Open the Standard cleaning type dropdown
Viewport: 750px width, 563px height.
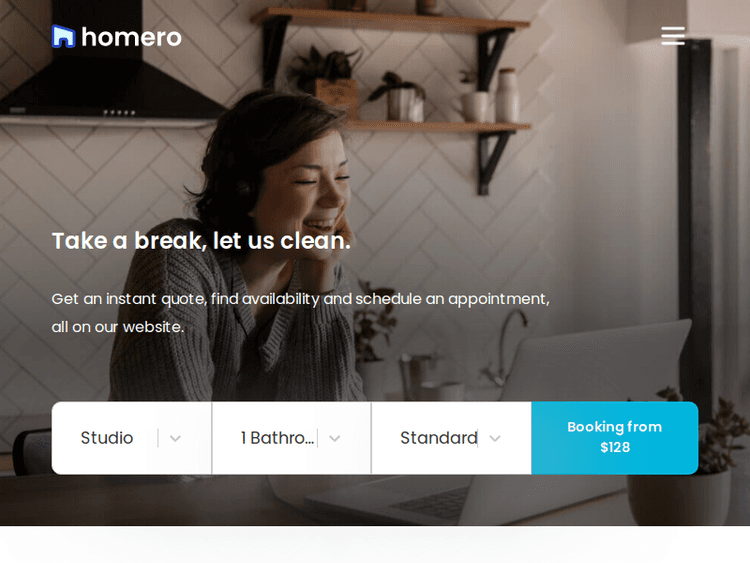point(451,438)
